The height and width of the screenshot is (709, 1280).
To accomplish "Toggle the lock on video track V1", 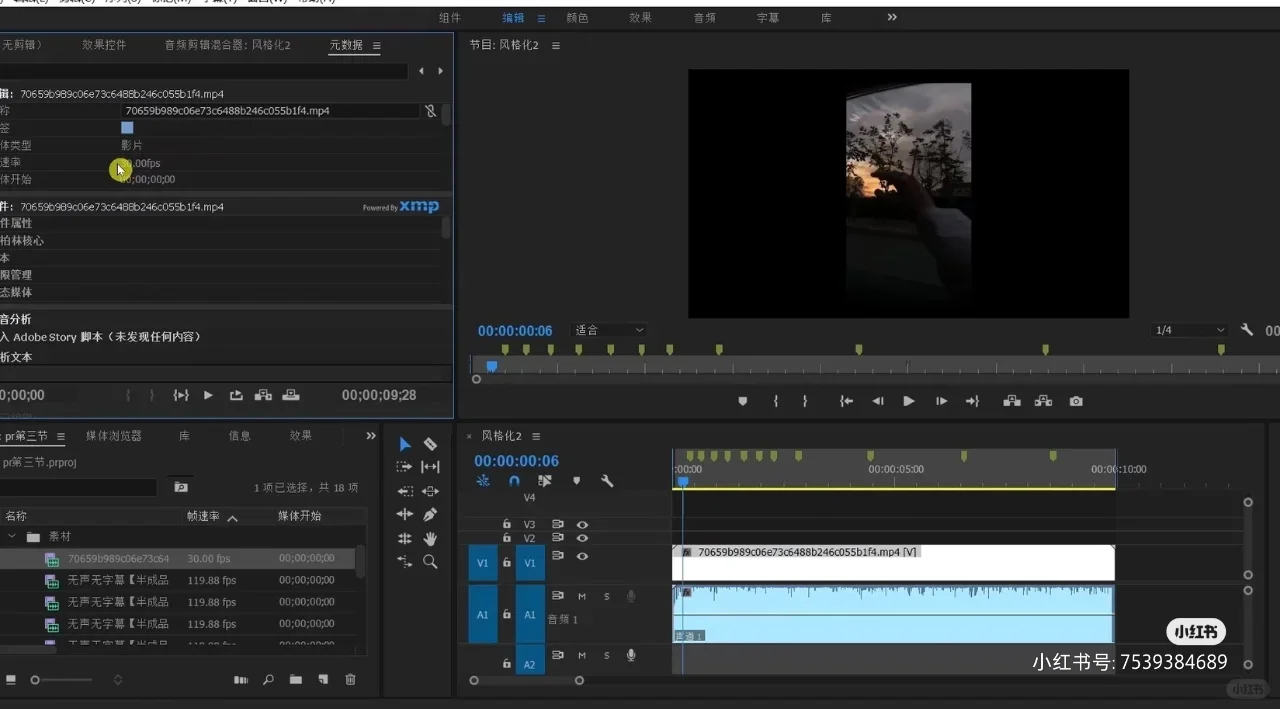I will 507,563.
